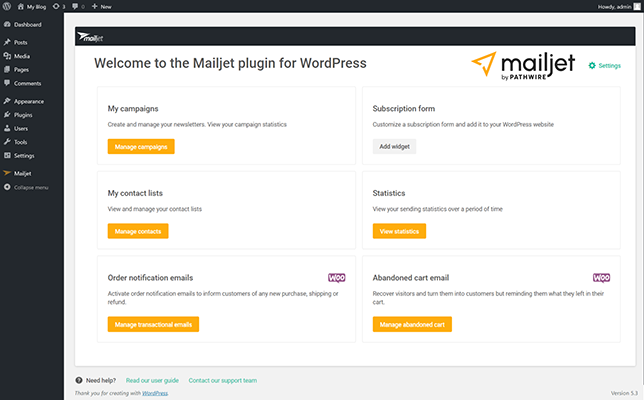Image resolution: width=644 pixels, height=400 pixels.
Task: Collapse the sidebar via Collapse menu
Action: 32,187
